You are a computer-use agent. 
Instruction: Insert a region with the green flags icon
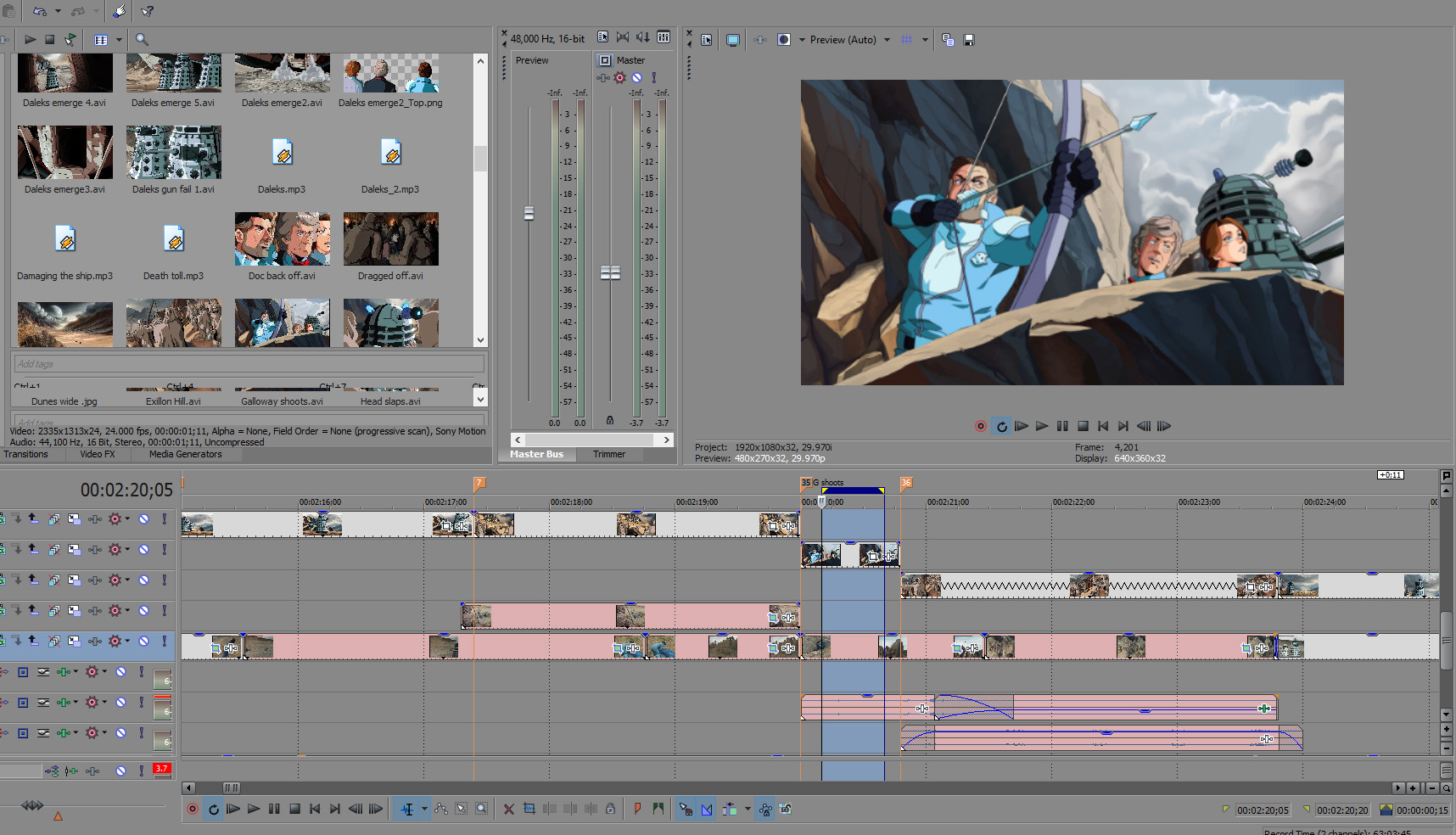tap(658, 810)
